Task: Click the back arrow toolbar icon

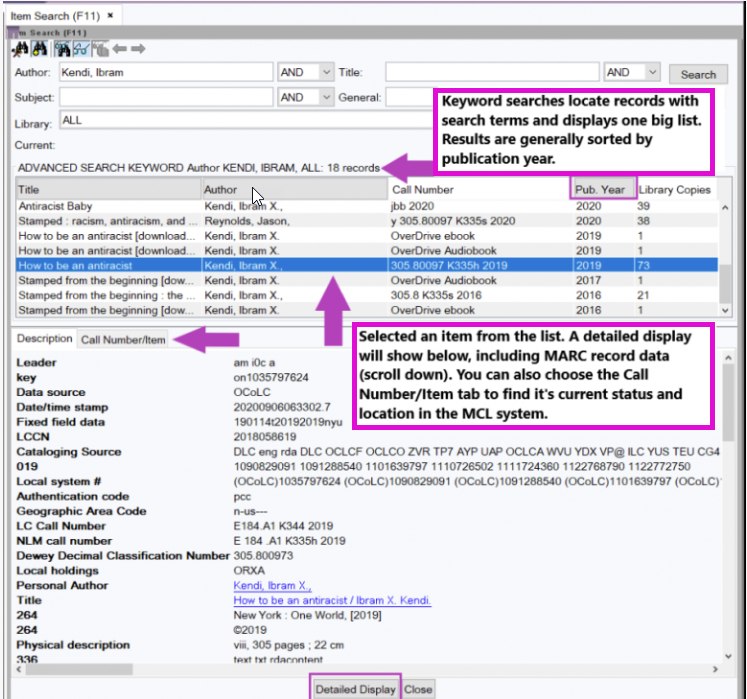Action: coord(120,49)
